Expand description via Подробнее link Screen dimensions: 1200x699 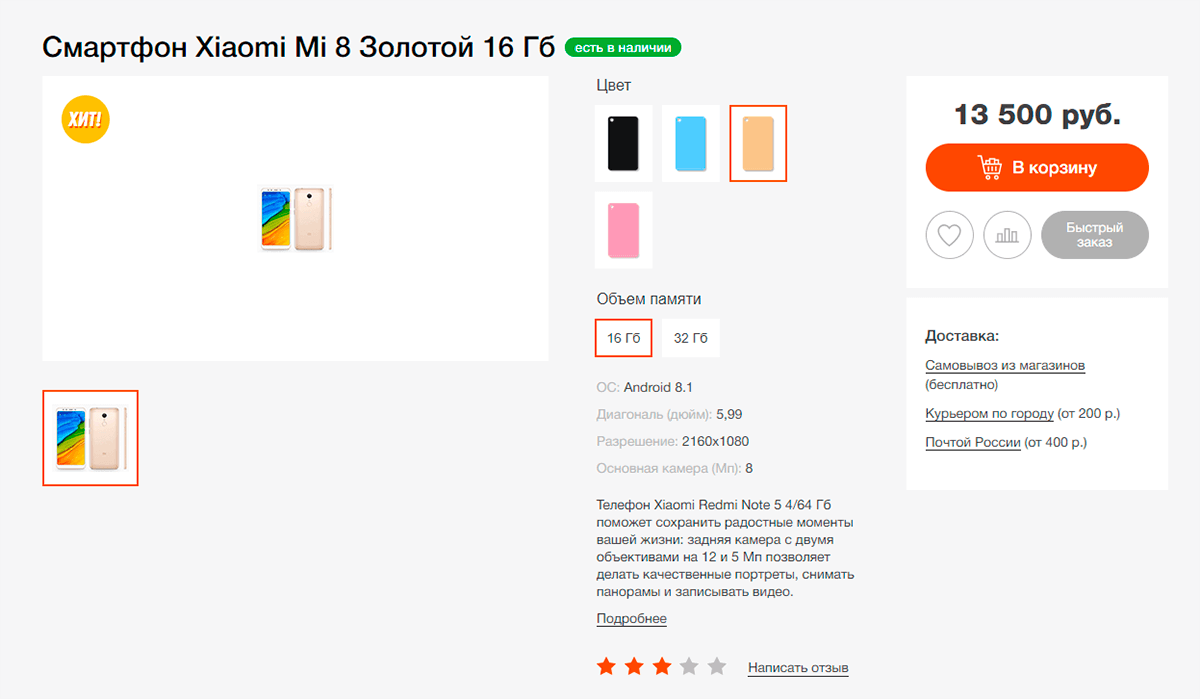(x=631, y=619)
